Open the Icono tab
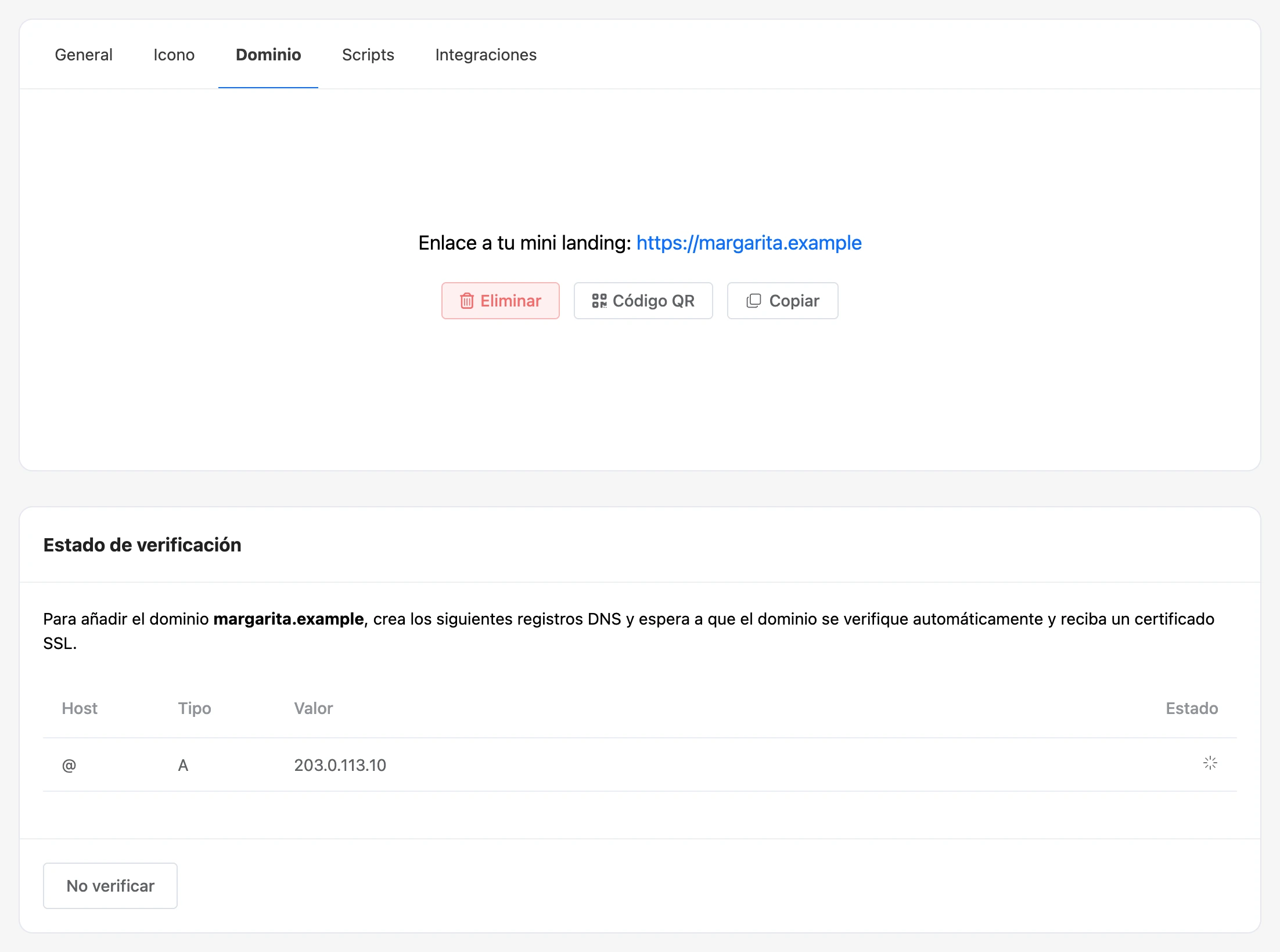1280x952 pixels. tap(174, 55)
